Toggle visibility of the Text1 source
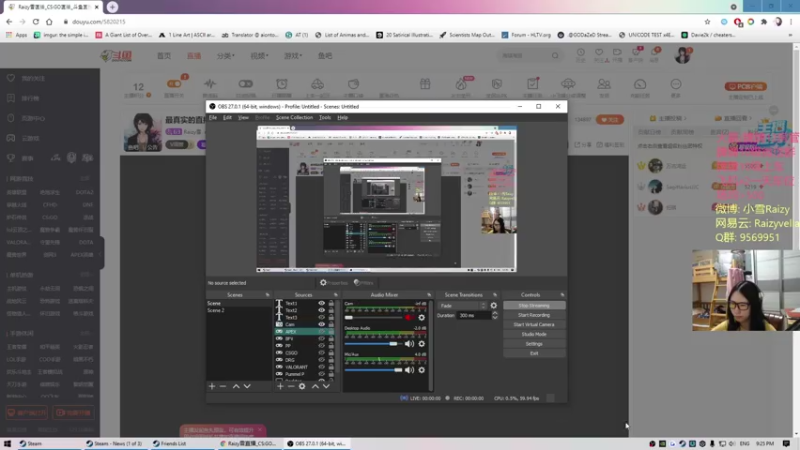 click(x=321, y=303)
